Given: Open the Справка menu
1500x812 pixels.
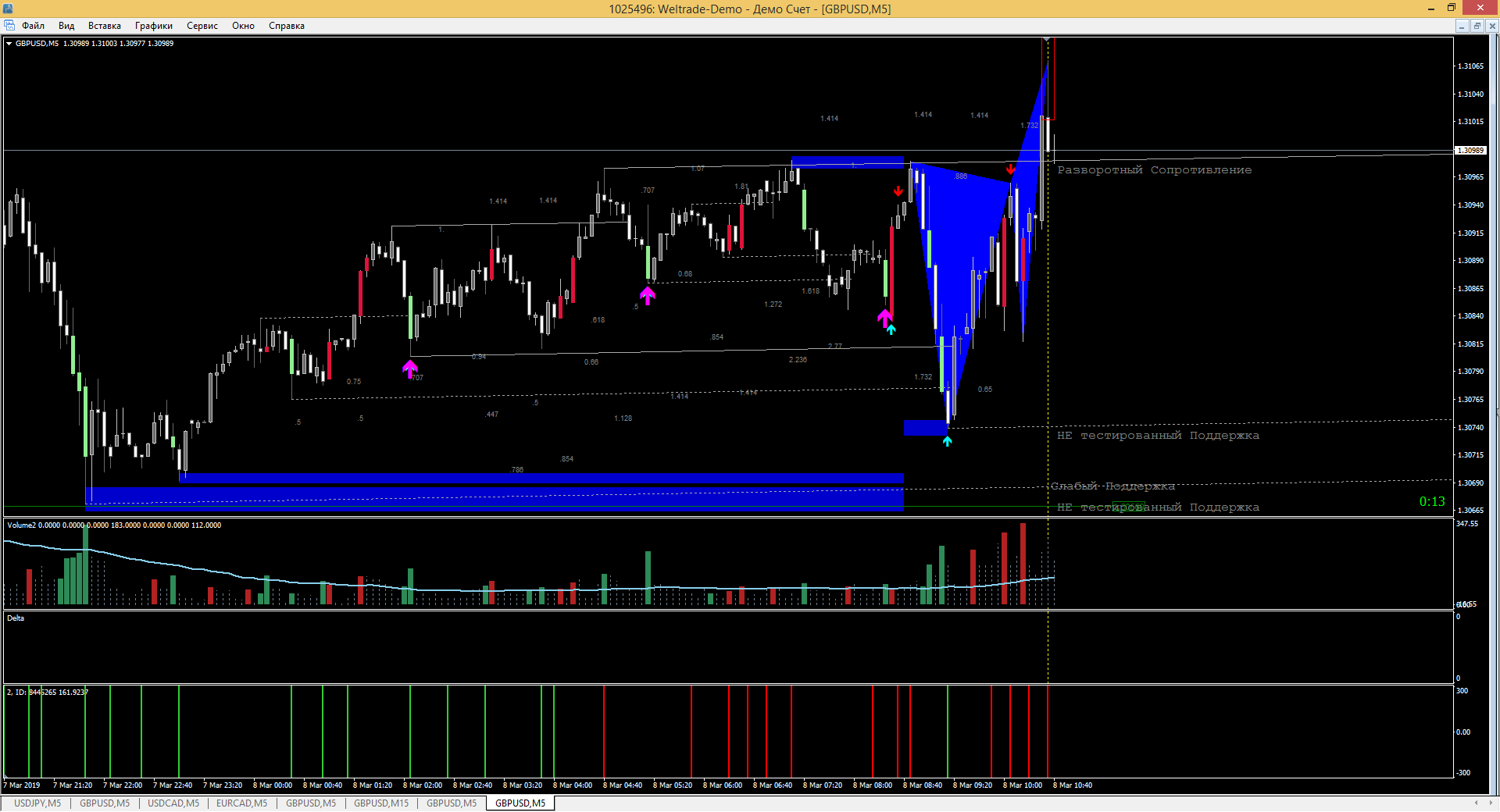Looking at the screenshot, I should tap(287, 26).
